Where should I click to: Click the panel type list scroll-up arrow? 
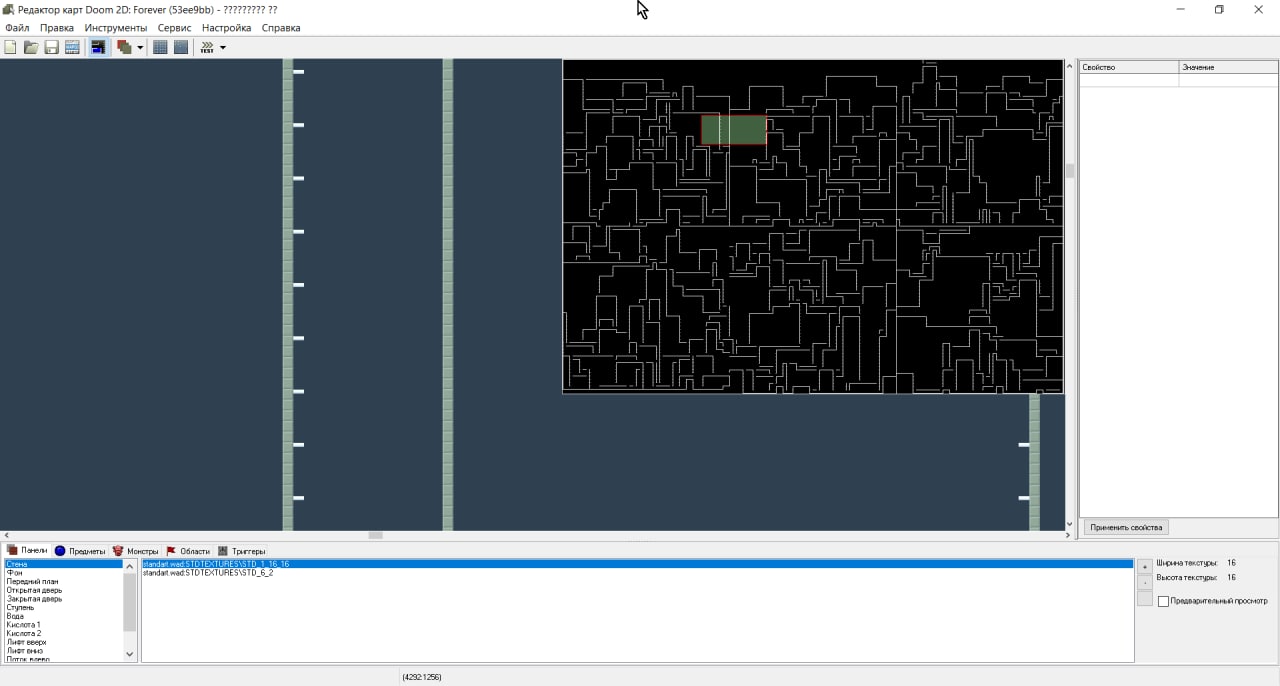129,566
